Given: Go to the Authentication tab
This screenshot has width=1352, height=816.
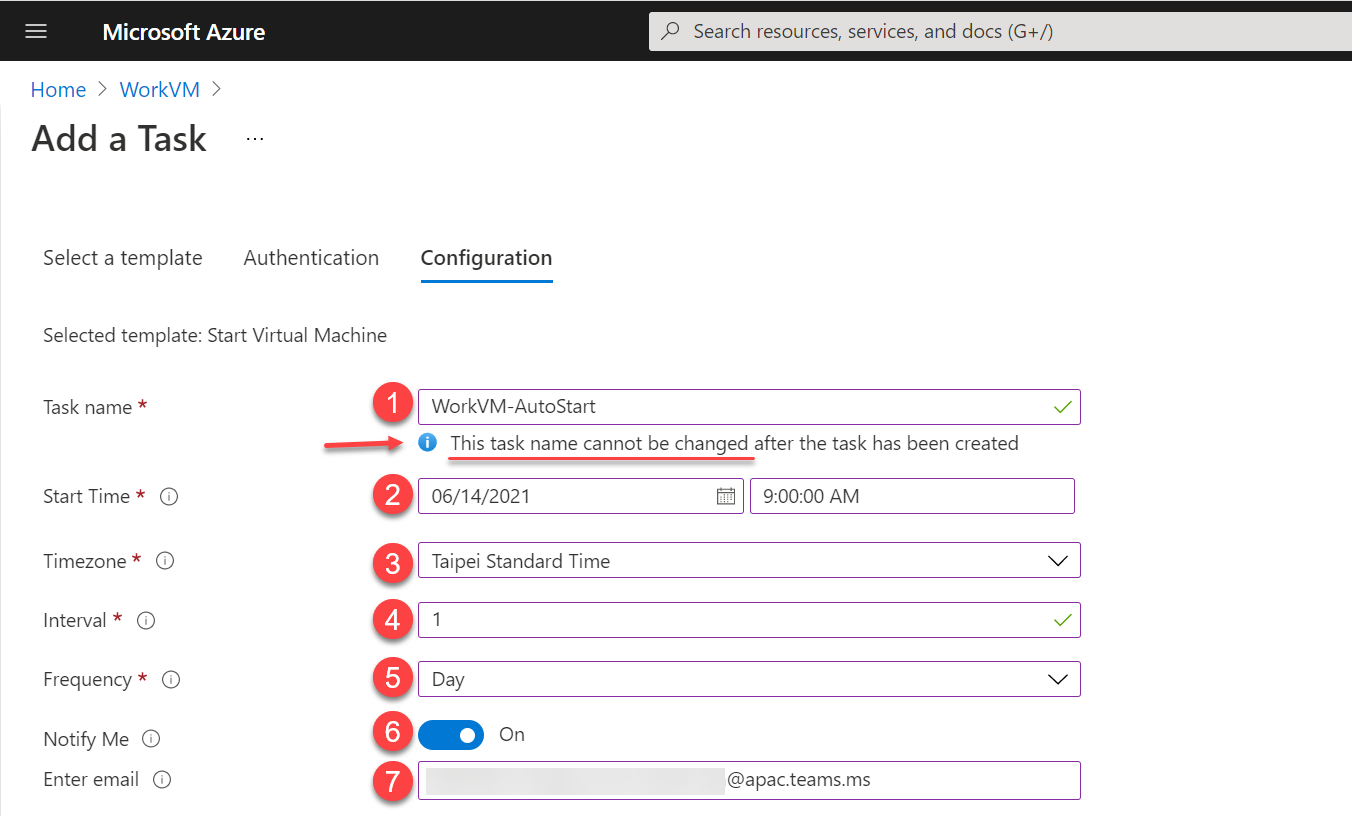Looking at the screenshot, I should click(x=311, y=258).
